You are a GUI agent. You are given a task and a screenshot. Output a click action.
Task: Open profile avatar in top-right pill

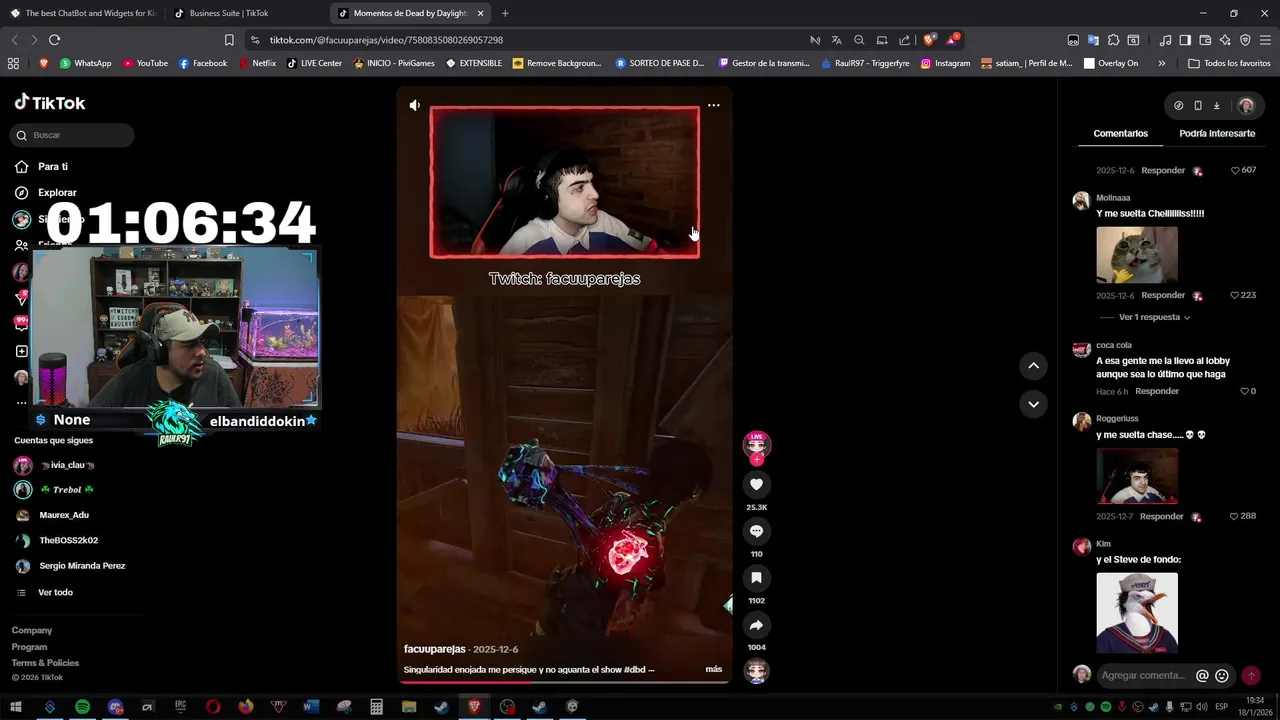click(1245, 105)
